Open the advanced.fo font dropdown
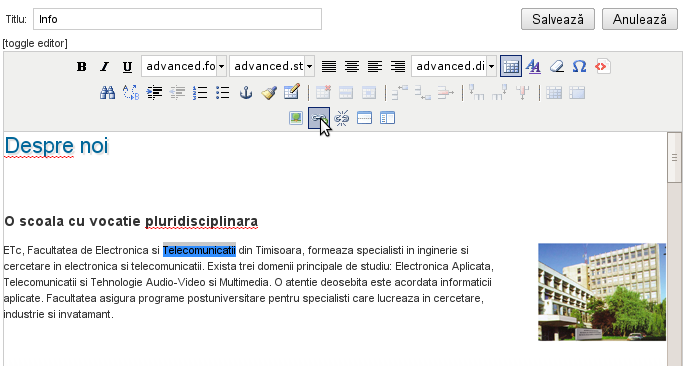 point(184,66)
